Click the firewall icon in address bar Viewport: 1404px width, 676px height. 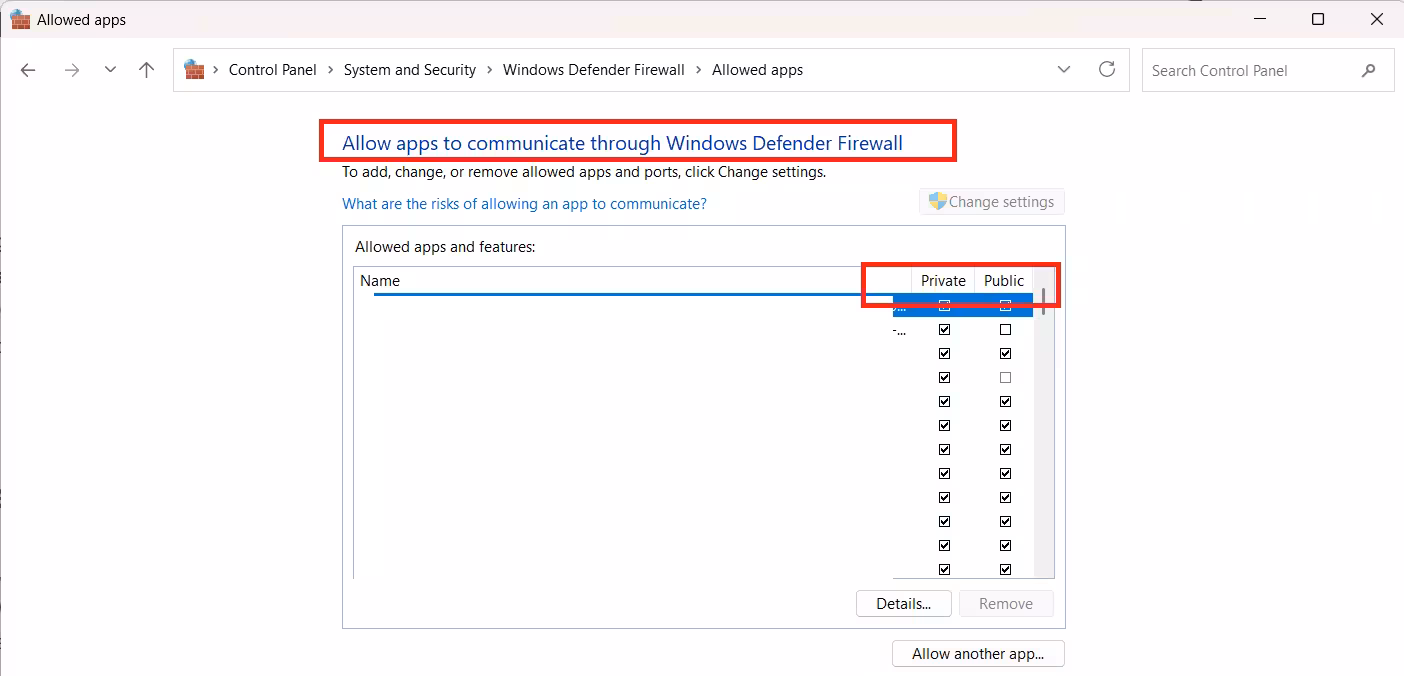coord(194,69)
